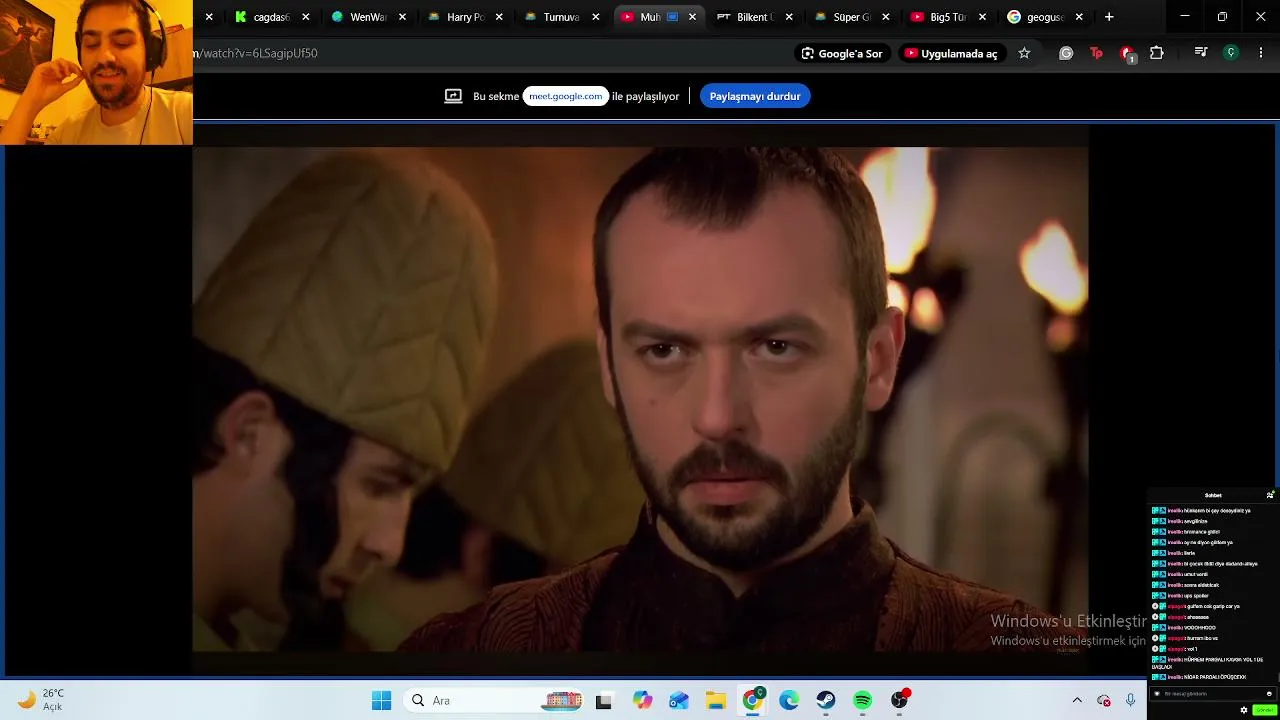This screenshot has height=720, width=1280.
Task: Click the tab sharing screen icon
Action: tap(453, 96)
